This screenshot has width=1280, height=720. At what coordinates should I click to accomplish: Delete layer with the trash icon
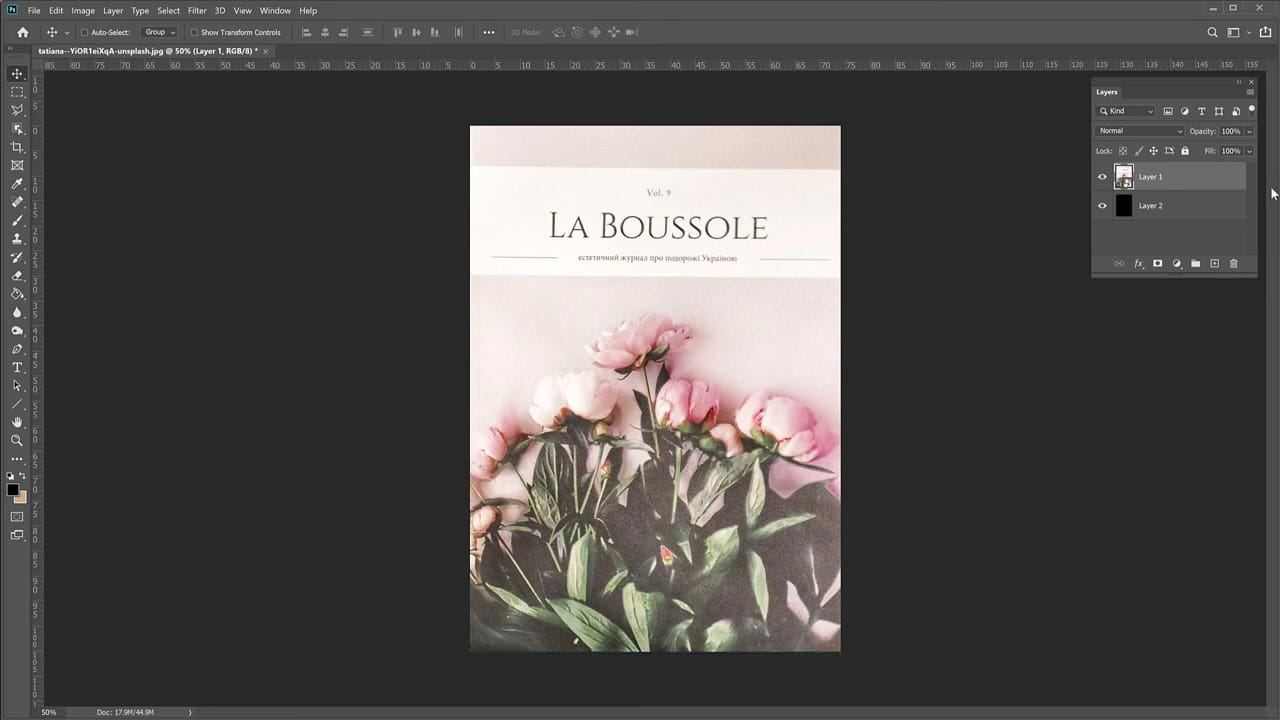[1233, 264]
